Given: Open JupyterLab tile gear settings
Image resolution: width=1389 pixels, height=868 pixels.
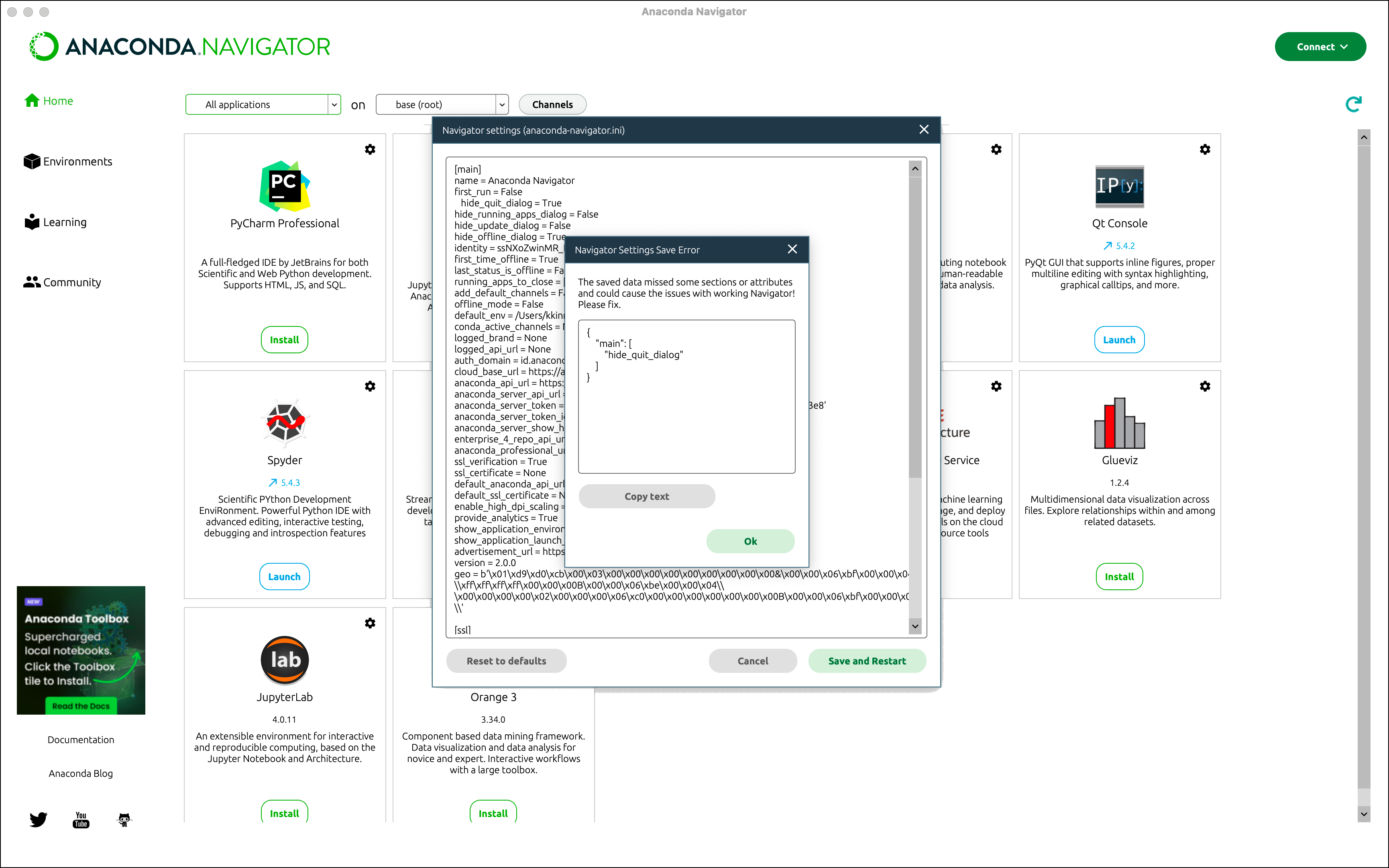Looking at the screenshot, I should [x=370, y=623].
